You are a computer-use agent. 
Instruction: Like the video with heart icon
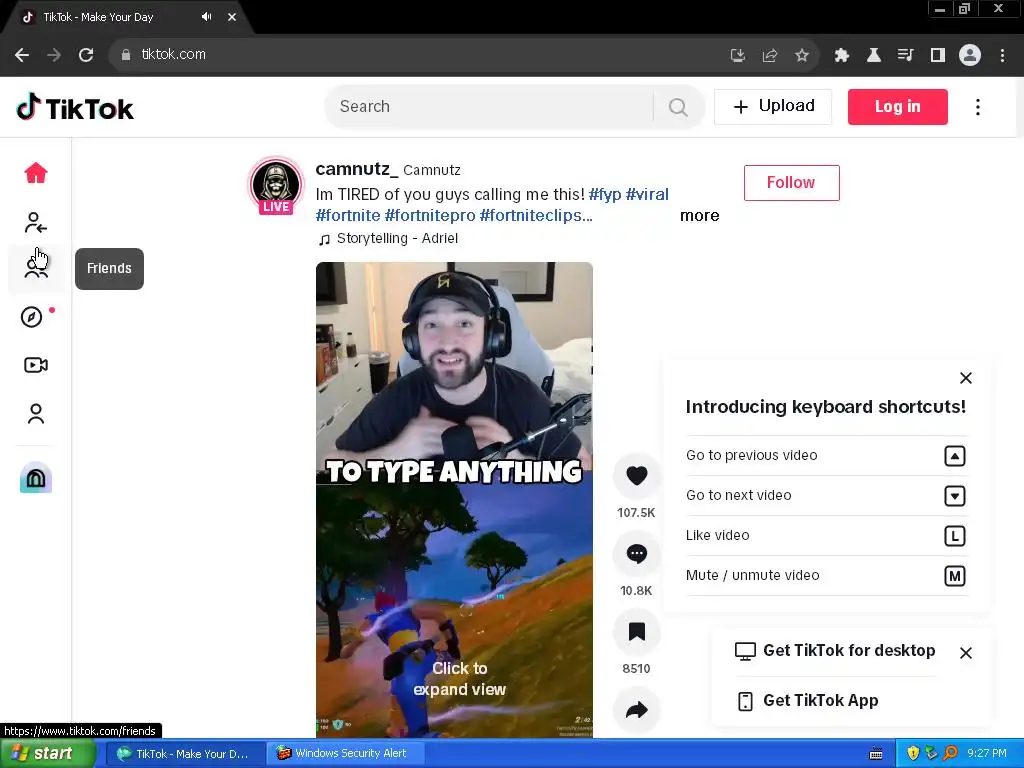click(637, 475)
